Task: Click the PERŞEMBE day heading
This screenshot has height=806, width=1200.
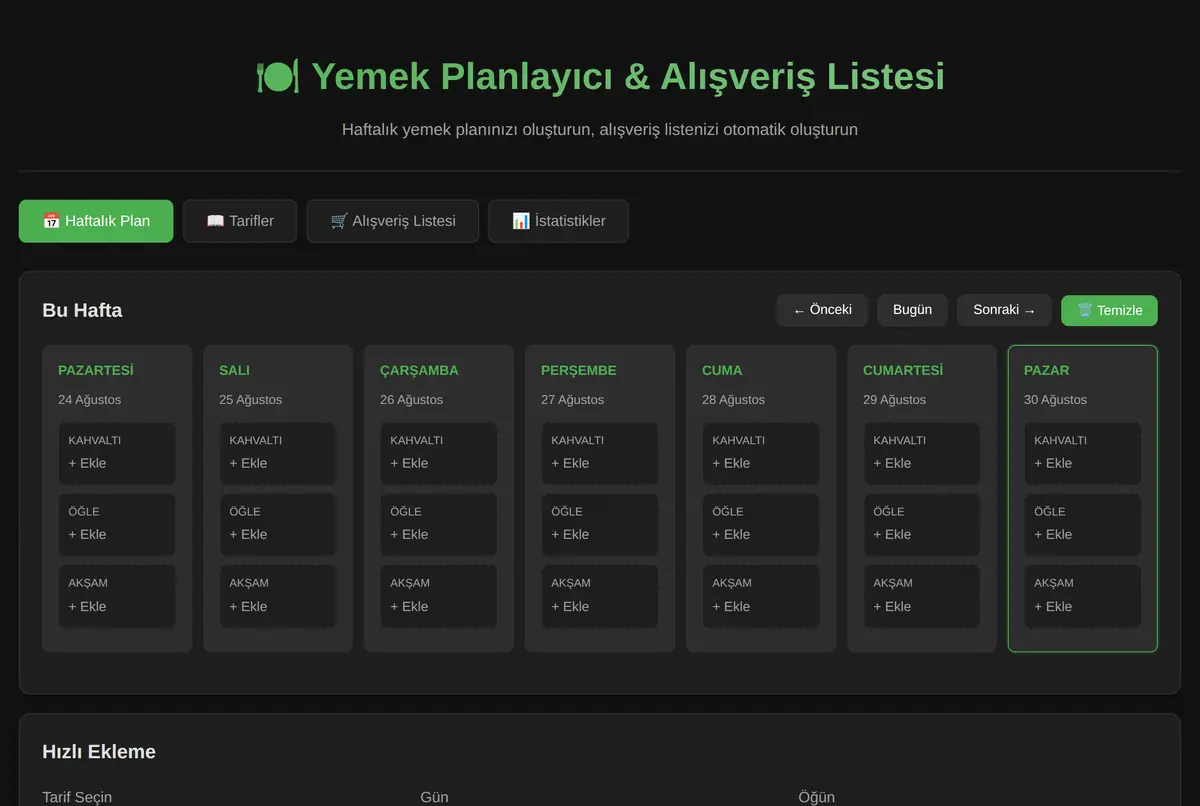Action: click(579, 370)
